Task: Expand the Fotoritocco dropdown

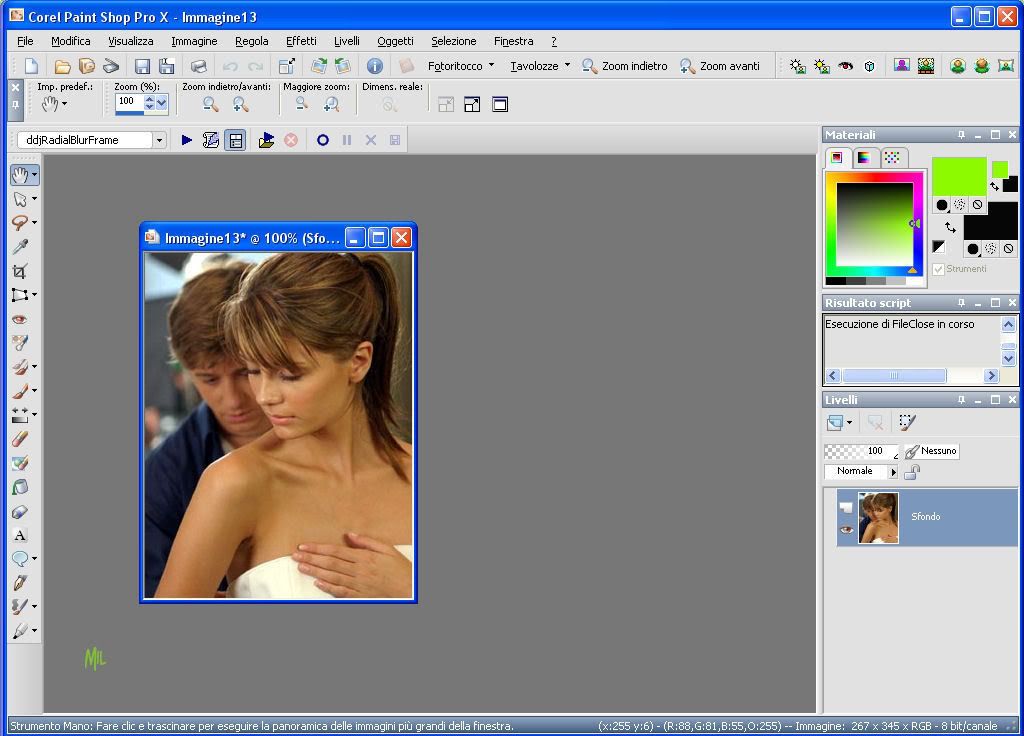Action: pos(491,65)
